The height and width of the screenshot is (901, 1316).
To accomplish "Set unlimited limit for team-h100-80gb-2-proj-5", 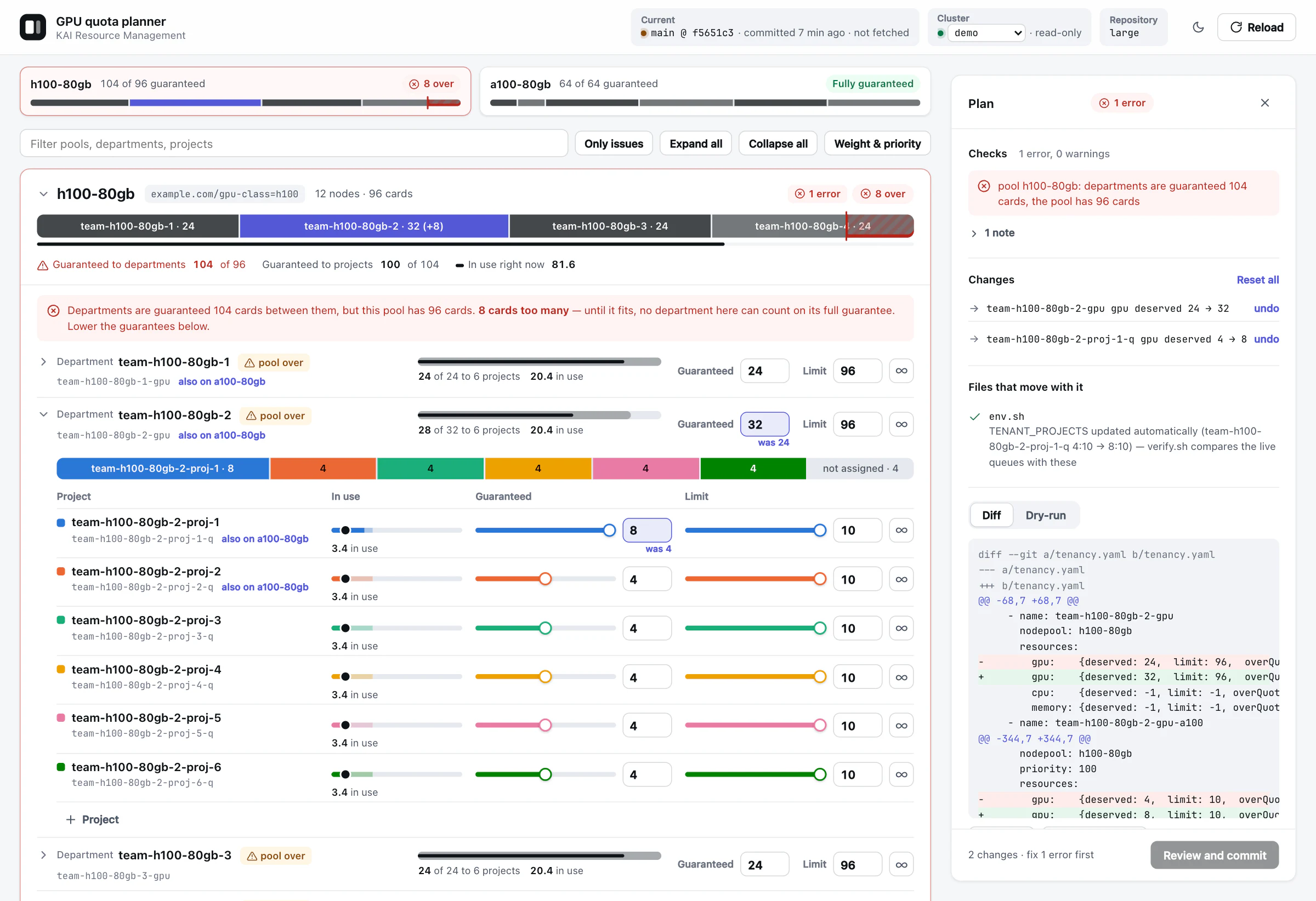I will coord(901,726).
